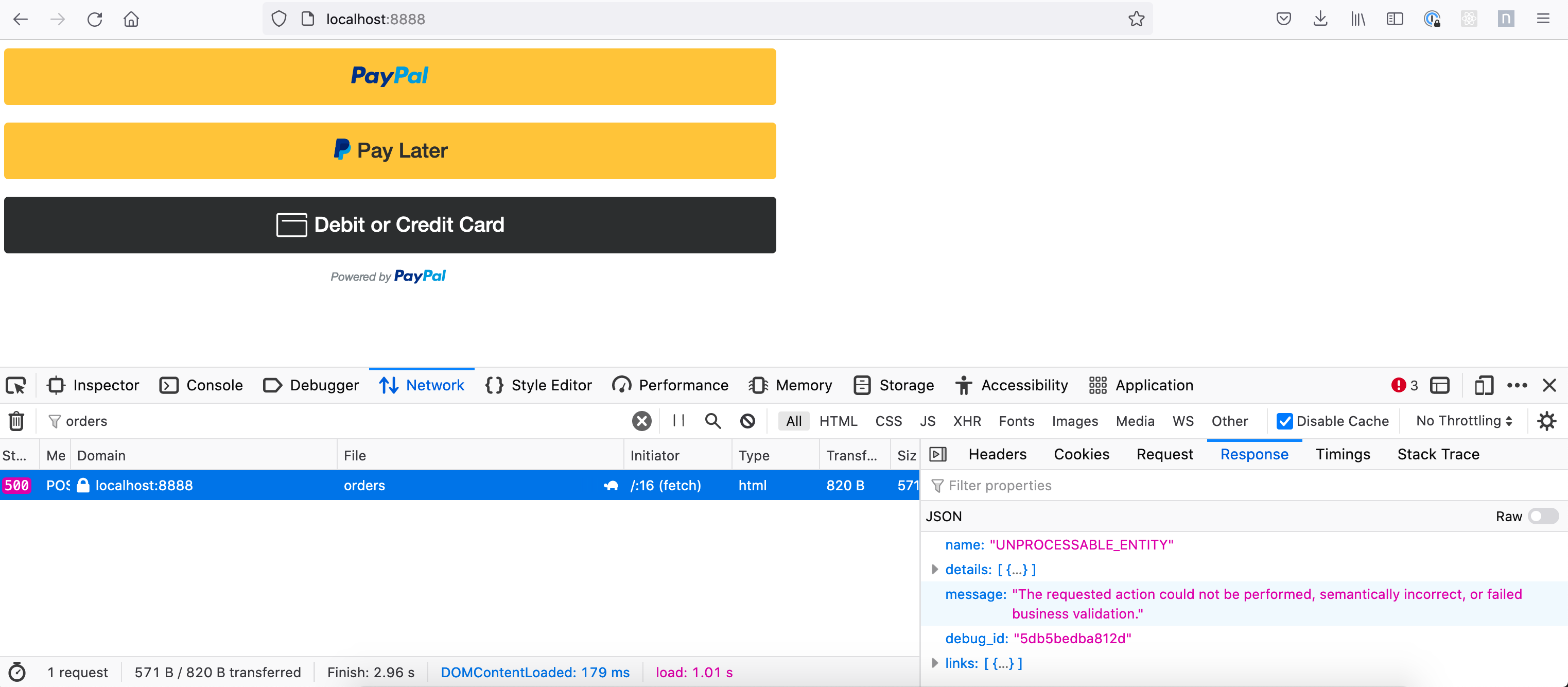The height and width of the screenshot is (687, 1568).
Task: Filter requests by Fonts
Action: pyautogui.click(x=1017, y=421)
